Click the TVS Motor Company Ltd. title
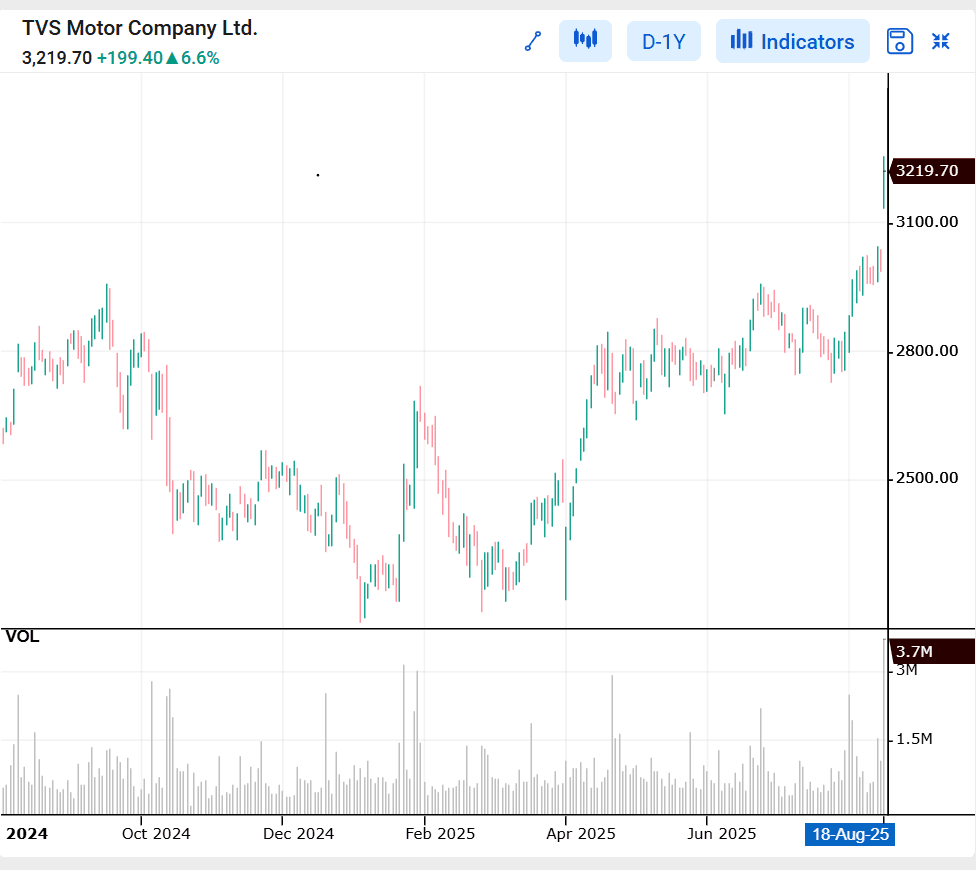The width and height of the screenshot is (976, 870). point(140,28)
